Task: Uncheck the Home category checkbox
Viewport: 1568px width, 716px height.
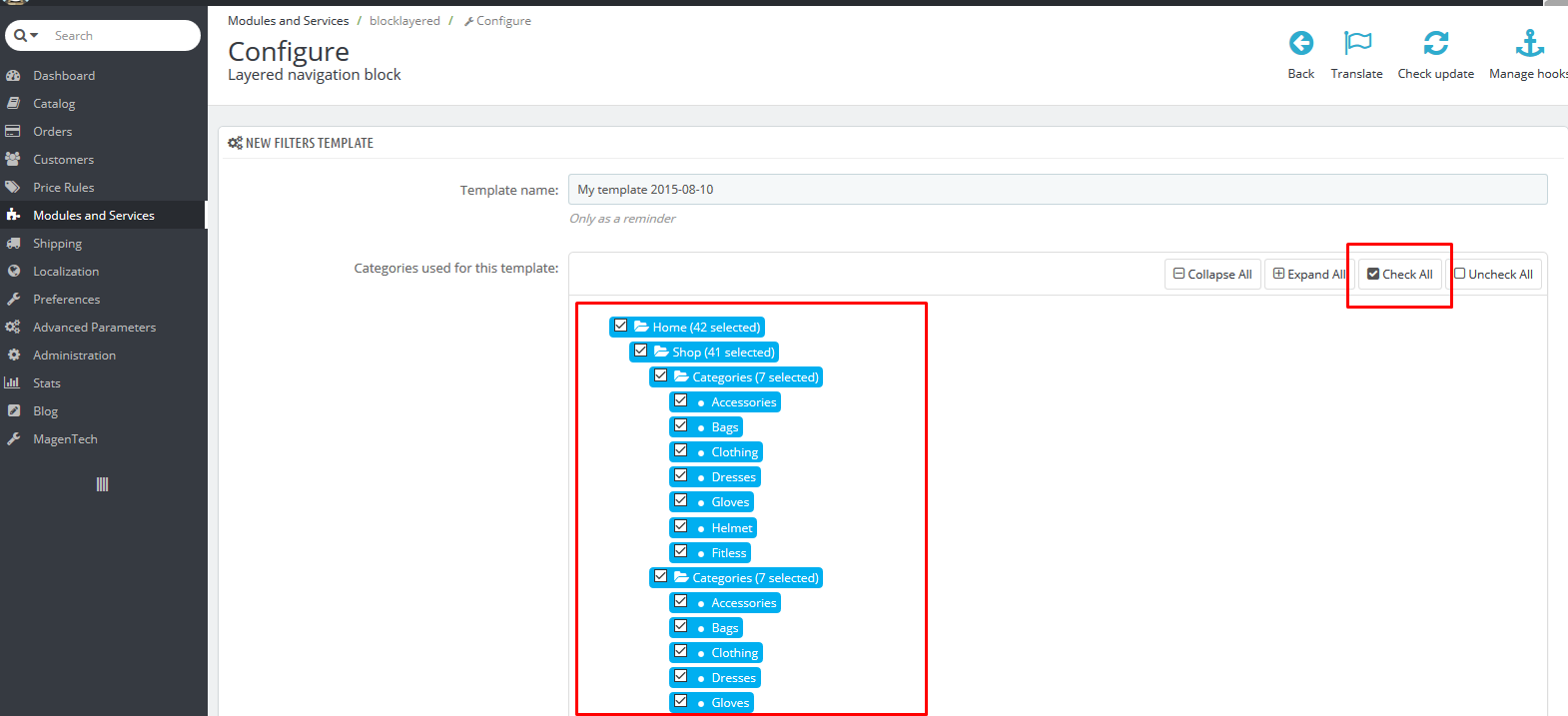Action: 621,326
